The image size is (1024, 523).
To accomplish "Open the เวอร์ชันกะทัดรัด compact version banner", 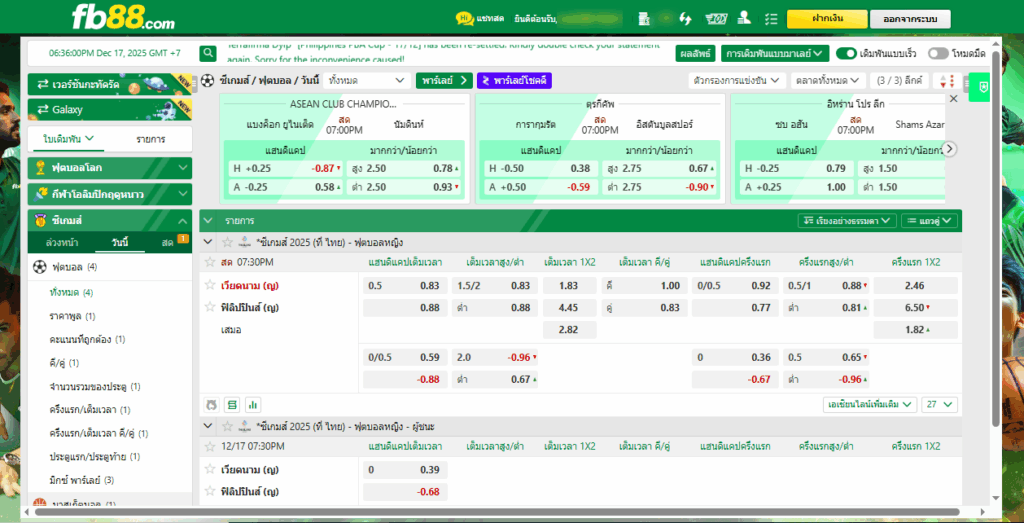I will (110, 84).
